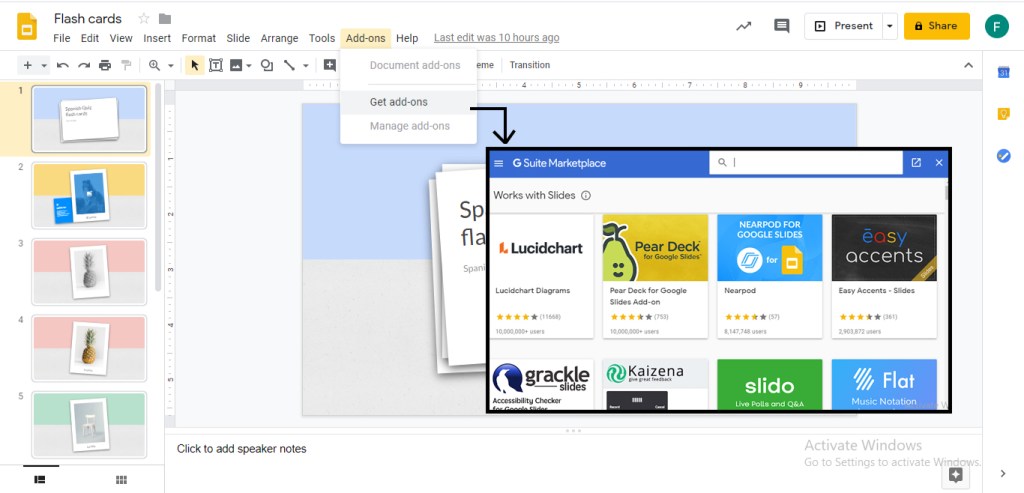Click the Undo arrow icon
The image size is (1024, 493).
63,65
